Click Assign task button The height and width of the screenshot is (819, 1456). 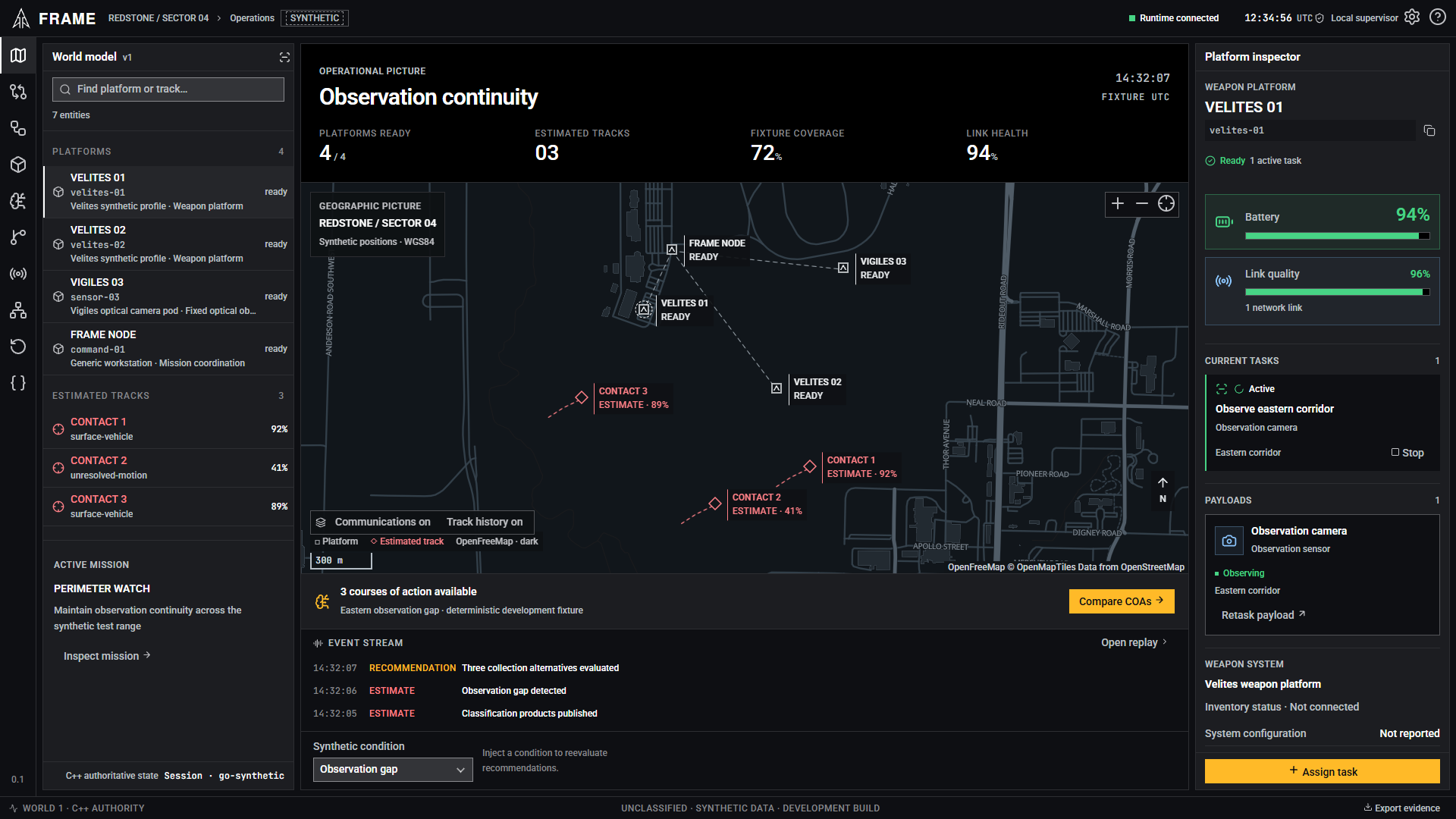[1322, 771]
